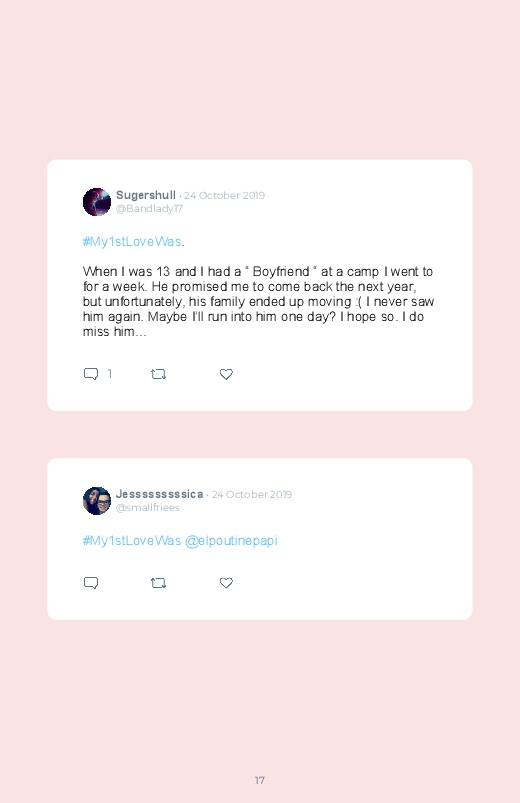
Task: Click the page number 17
Action: coord(260,780)
